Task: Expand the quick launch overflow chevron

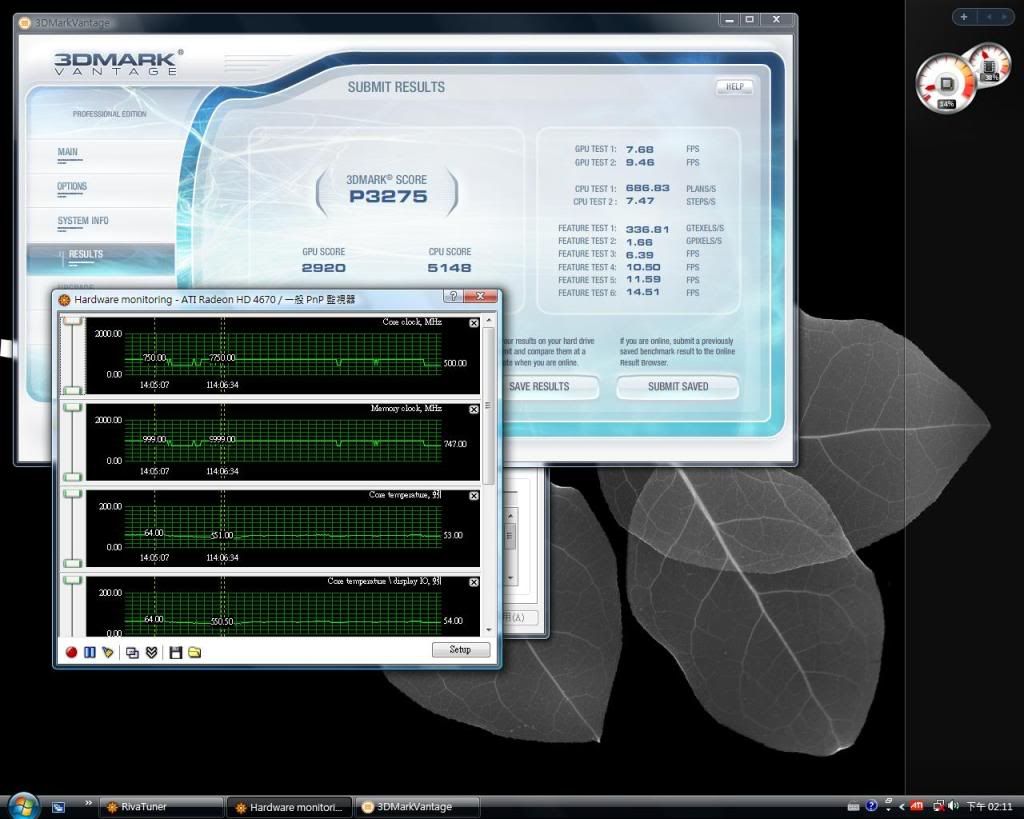Action: pos(88,803)
